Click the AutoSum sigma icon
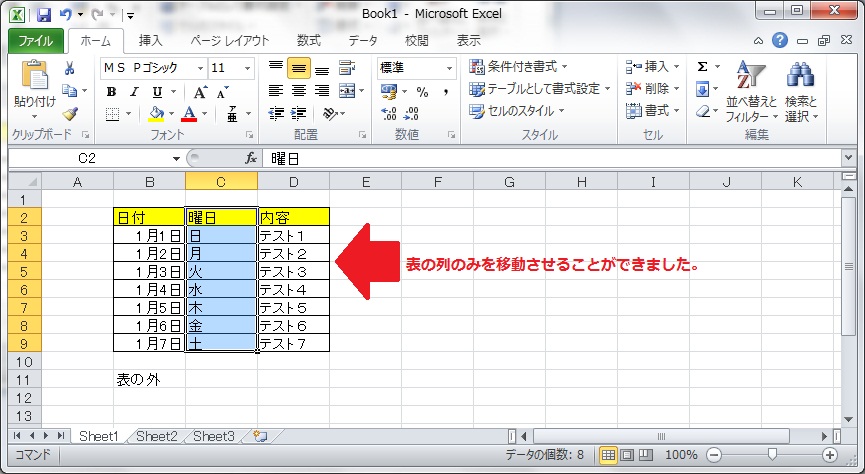Viewport: 865px width, 474px height. [x=702, y=67]
